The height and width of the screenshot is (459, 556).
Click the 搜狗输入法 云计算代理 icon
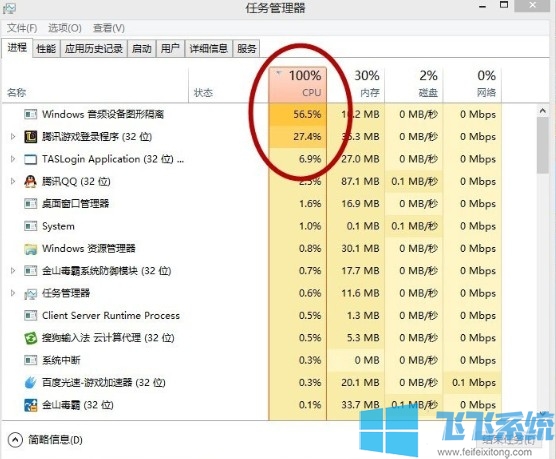click(30, 338)
